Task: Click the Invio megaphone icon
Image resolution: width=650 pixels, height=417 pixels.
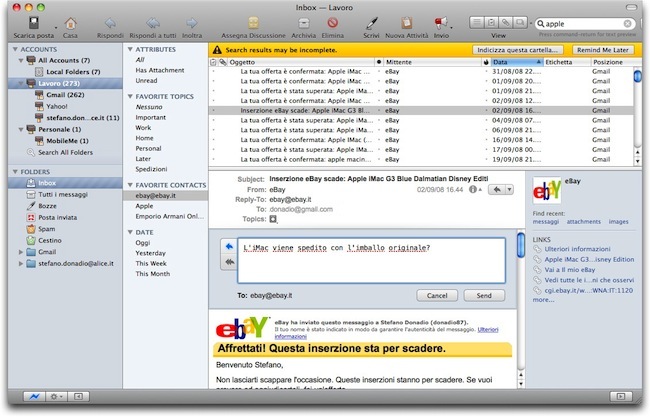Action: [441, 23]
